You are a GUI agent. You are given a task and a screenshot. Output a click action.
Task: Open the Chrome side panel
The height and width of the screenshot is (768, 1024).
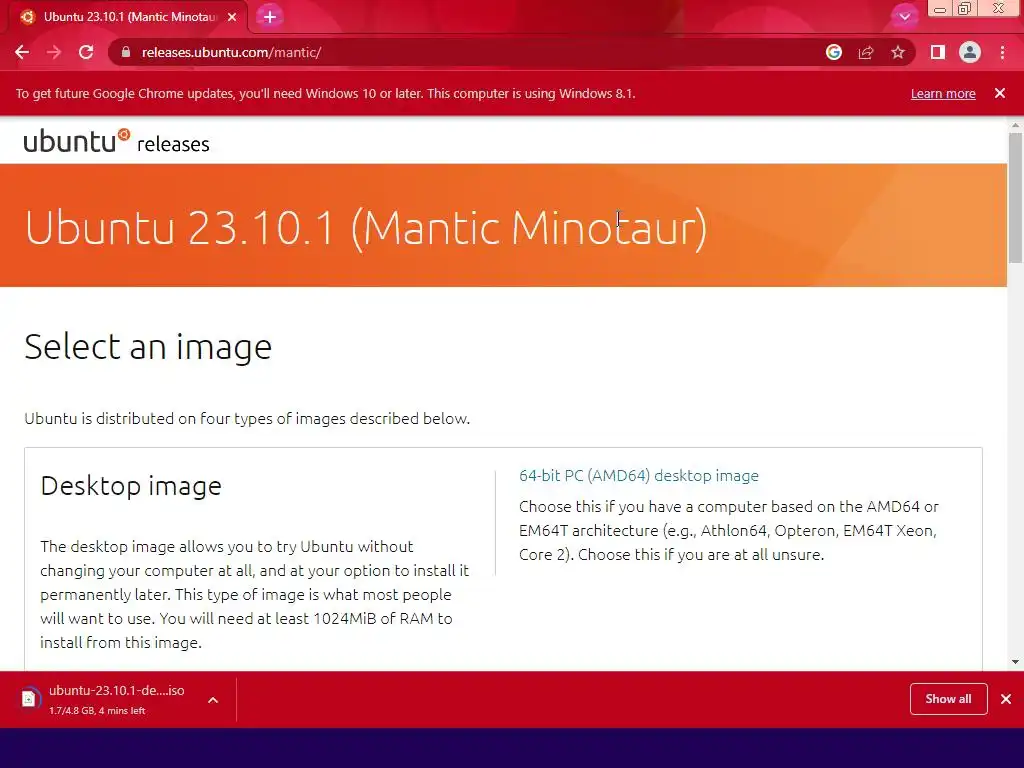click(x=938, y=52)
